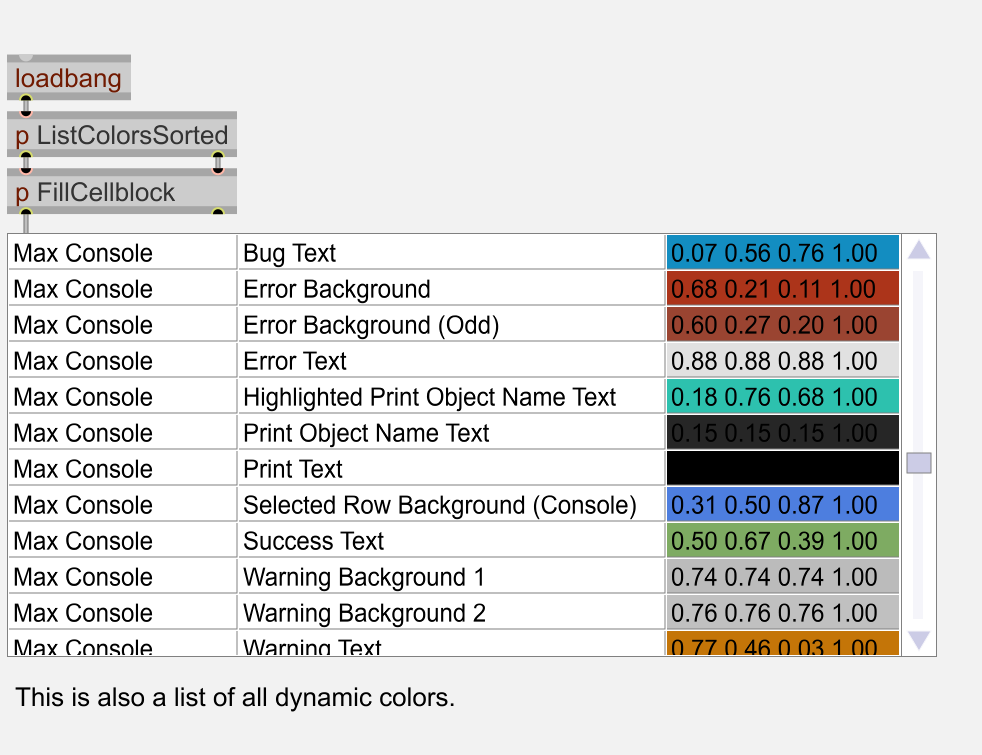Choose the blue Selected Row Background swatch

click(783, 505)
